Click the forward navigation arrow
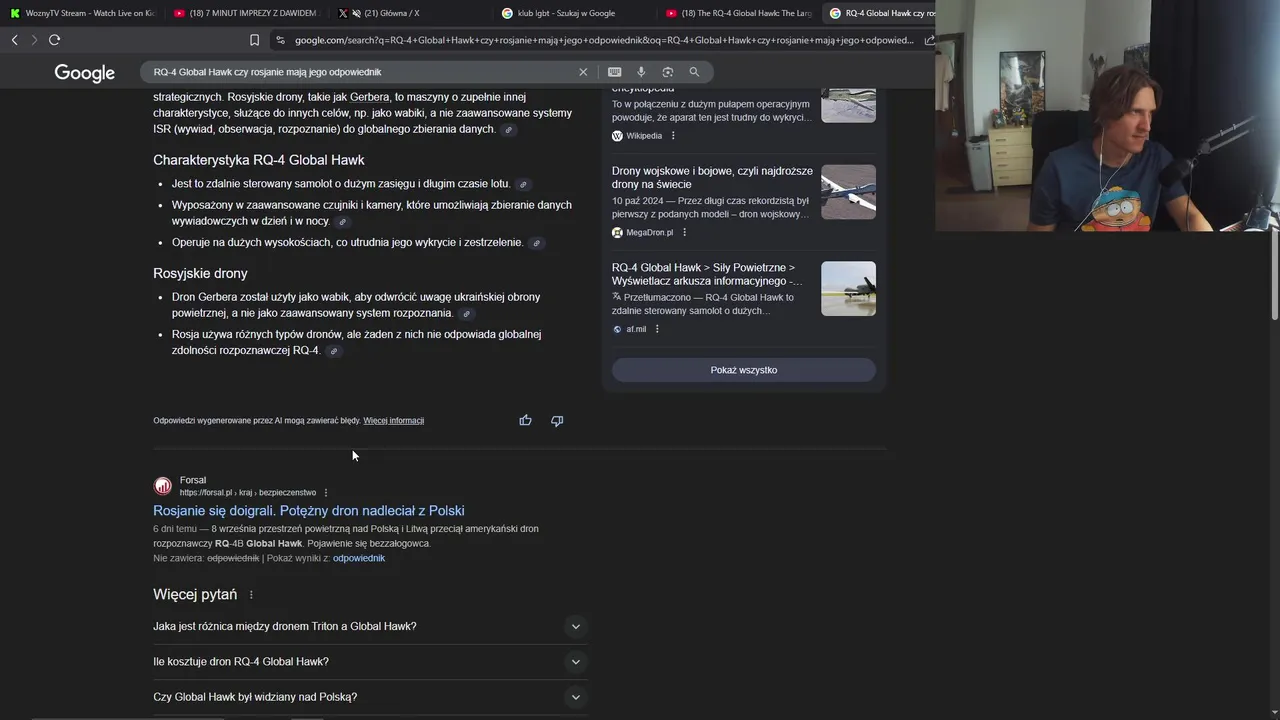 pos(34,40)
